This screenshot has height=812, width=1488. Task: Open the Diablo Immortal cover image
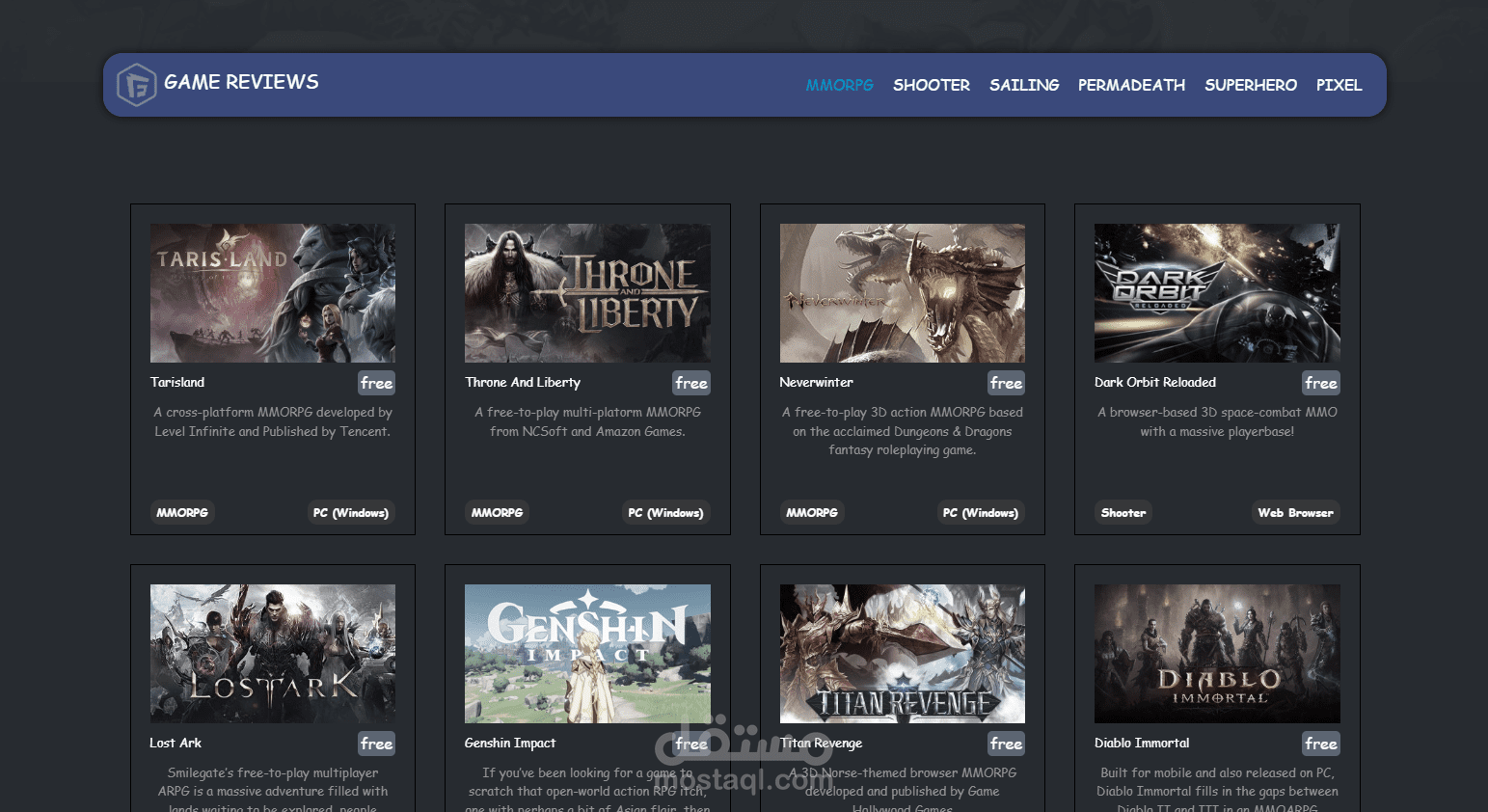click(x=1217, y=654)
